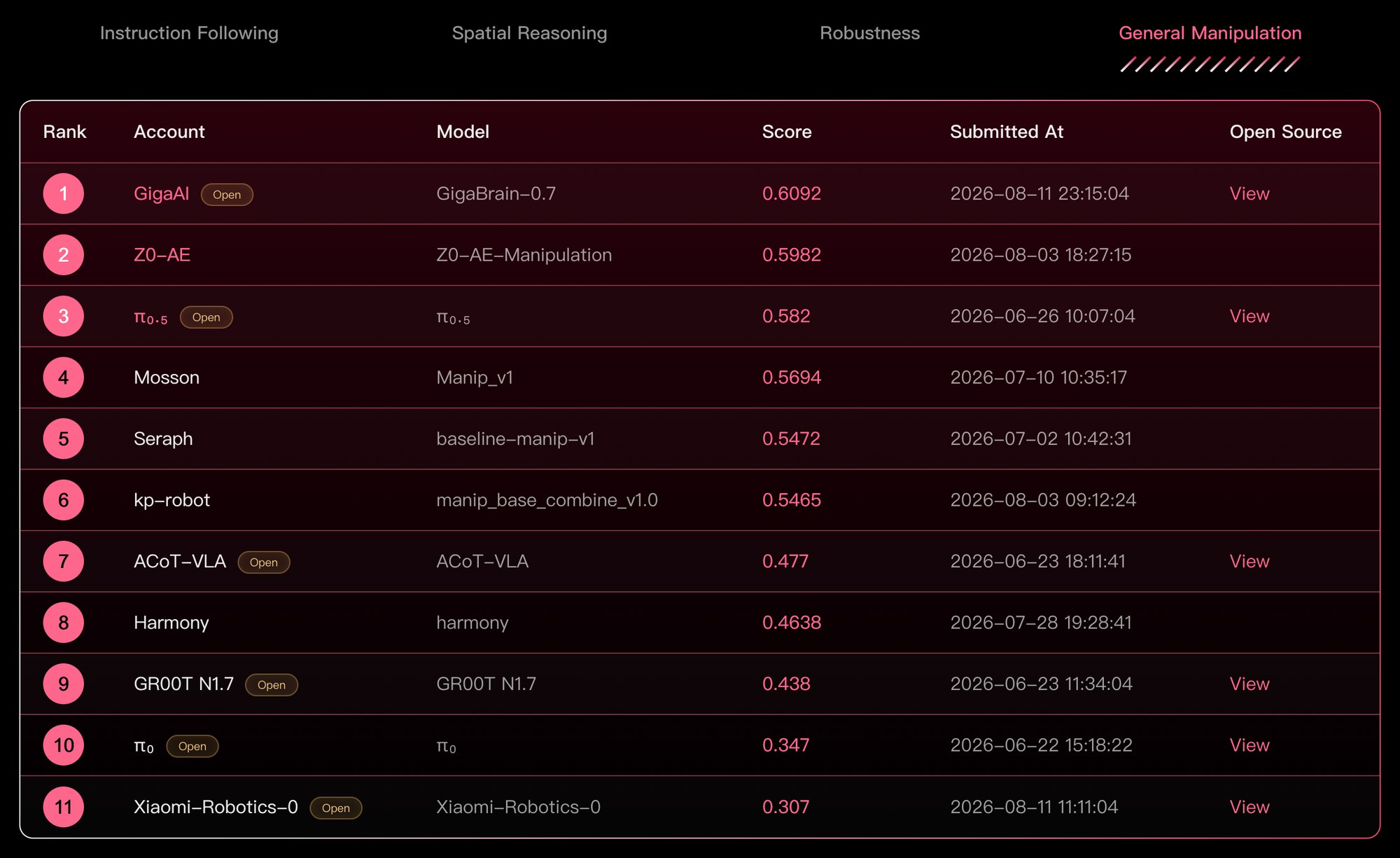Click the Submitted At column header
This screenshot has width=1400, height=858.
[1007, 132]
